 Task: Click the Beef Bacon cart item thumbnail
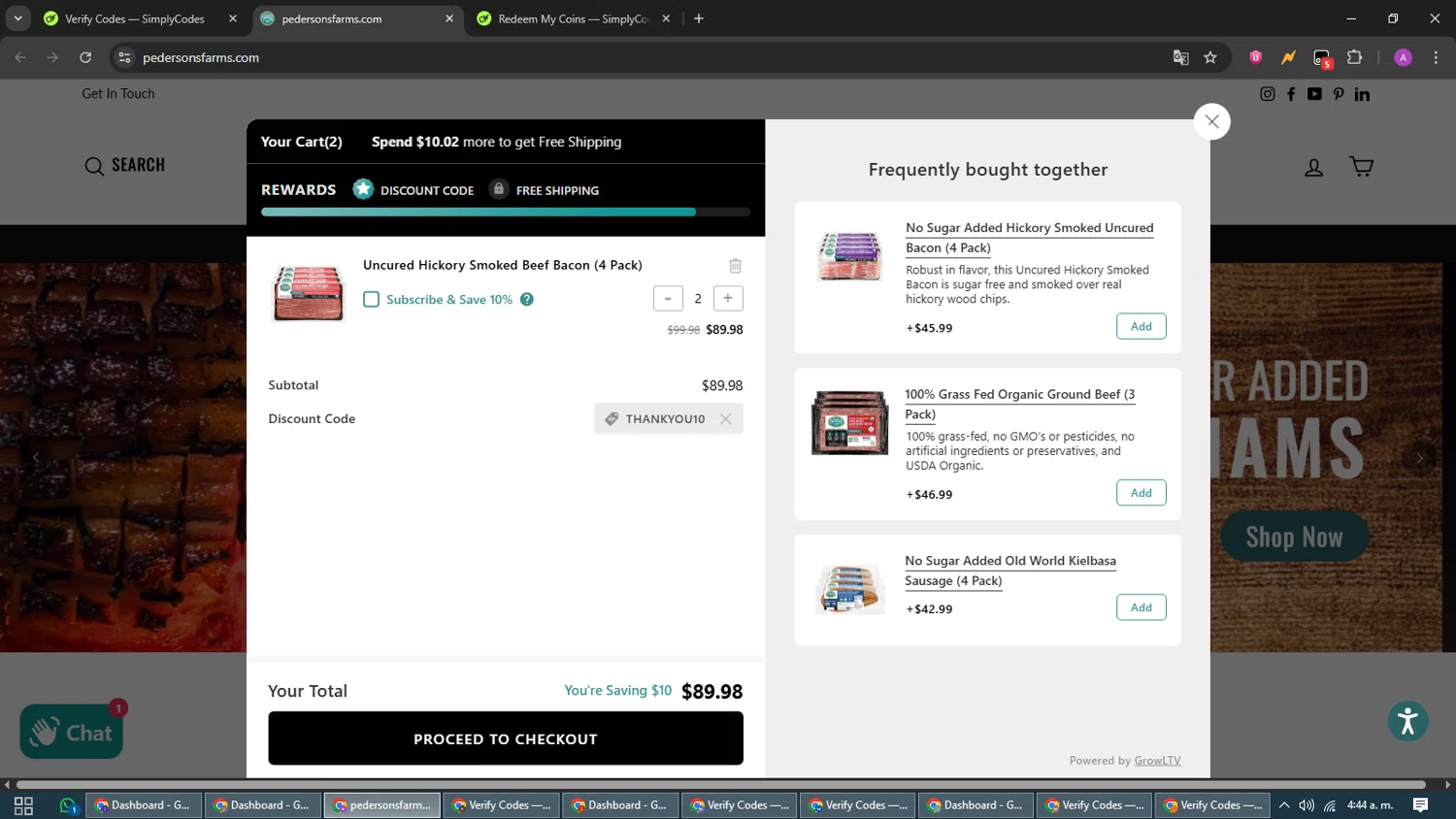(308, 292)
